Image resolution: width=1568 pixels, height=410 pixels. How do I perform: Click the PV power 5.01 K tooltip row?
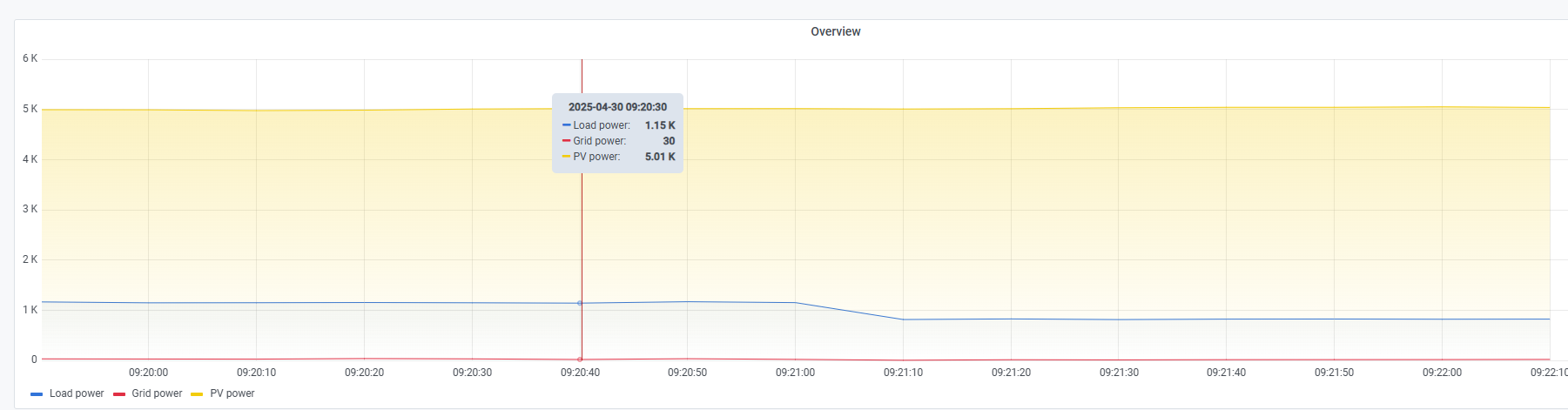617,157
